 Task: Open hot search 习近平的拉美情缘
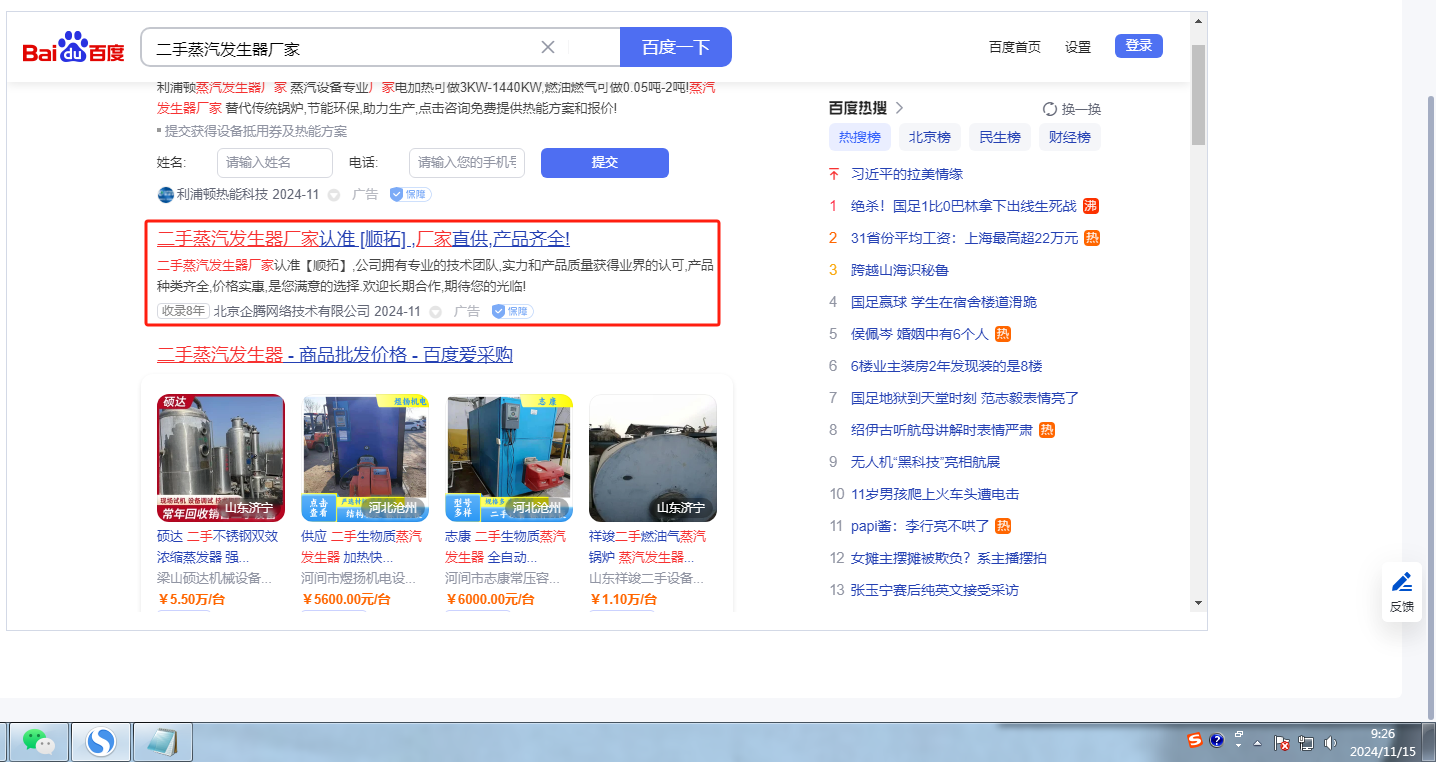907,174
